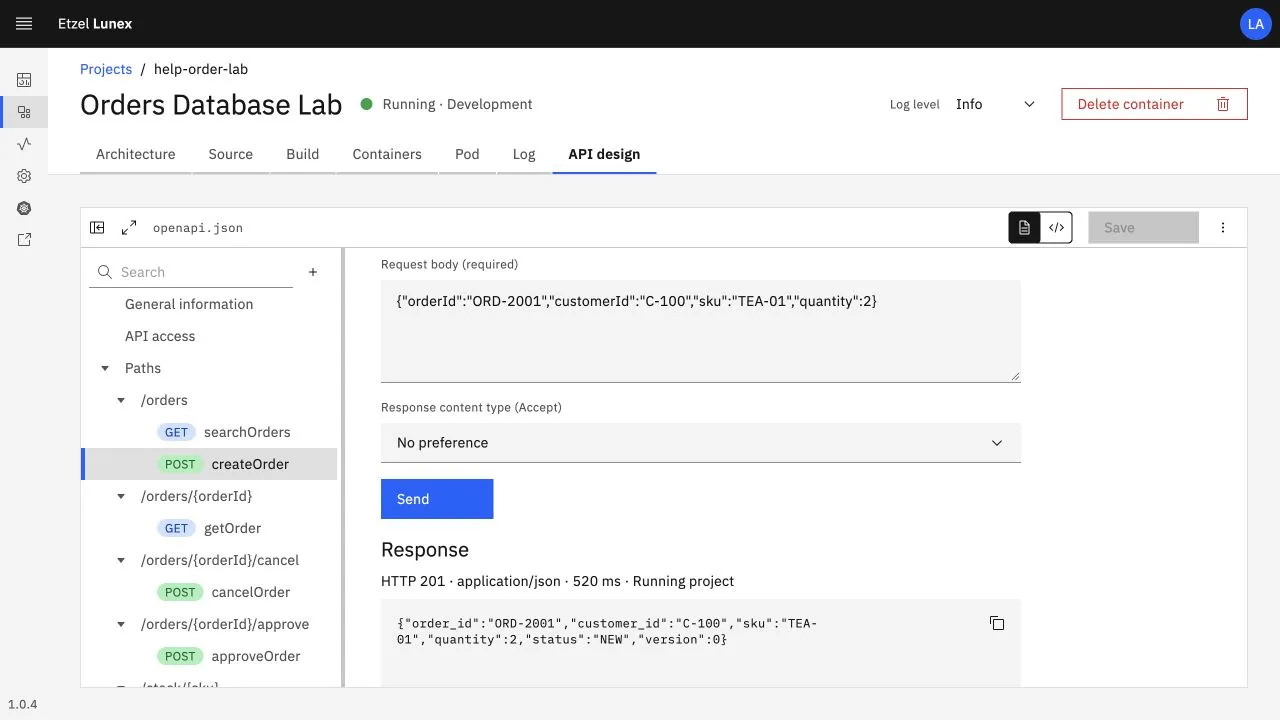Switch to the form document view
Viewport: 1280px width, 720px height.
[1024, 228]
